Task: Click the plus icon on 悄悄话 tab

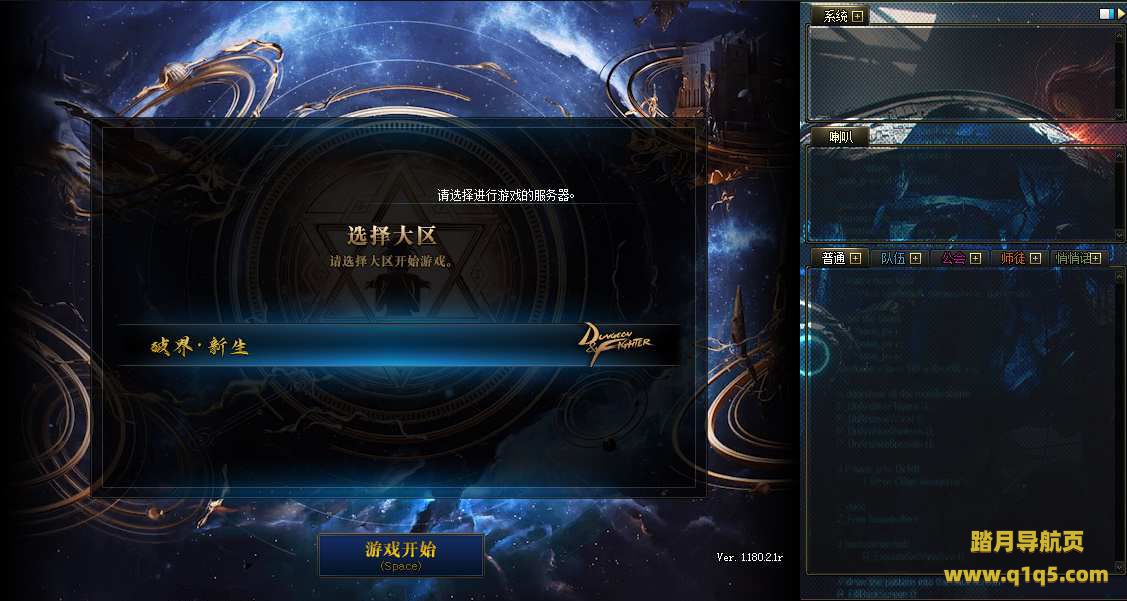Action: pos(1095,258)
